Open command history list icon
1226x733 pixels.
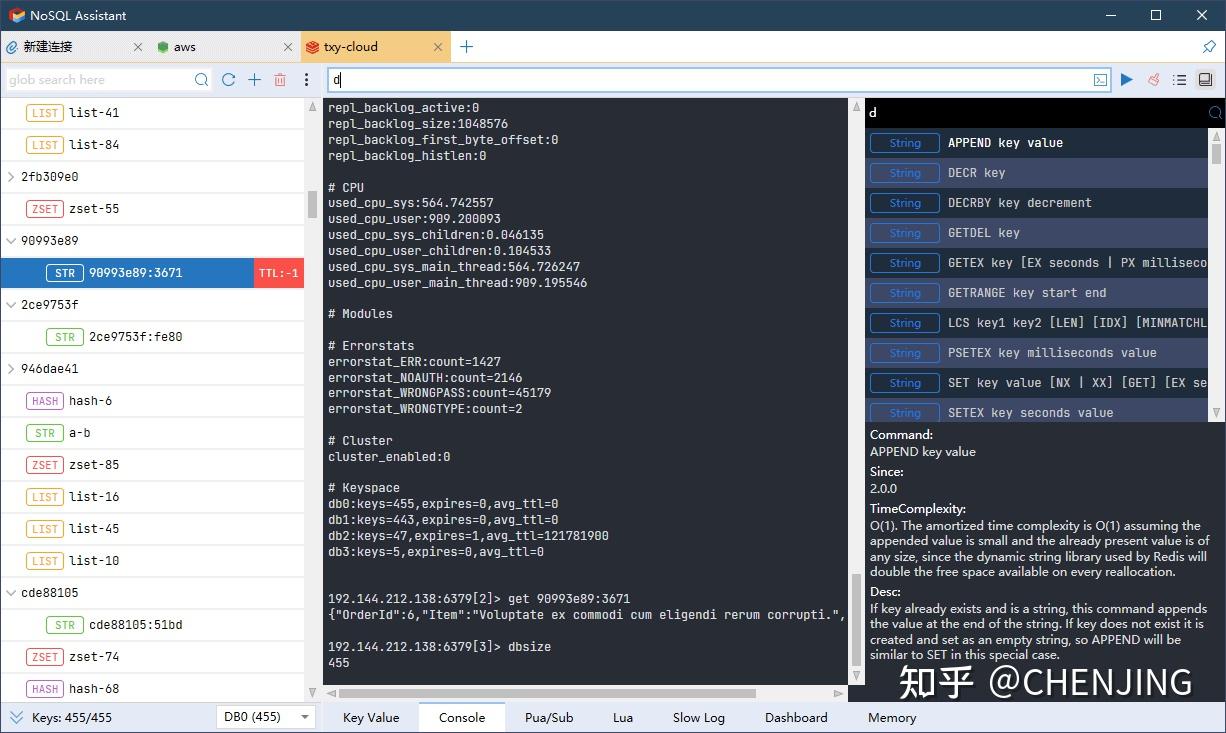pos(1180,79)
